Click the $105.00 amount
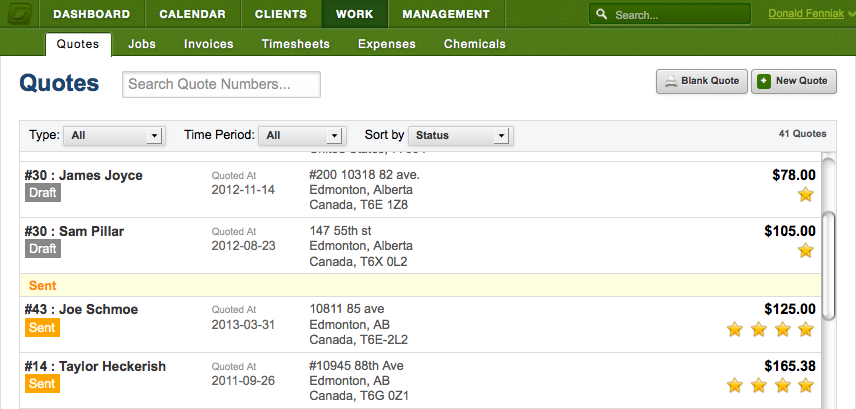The height and width of the screenshot is (409, 856). click(790, 232)
